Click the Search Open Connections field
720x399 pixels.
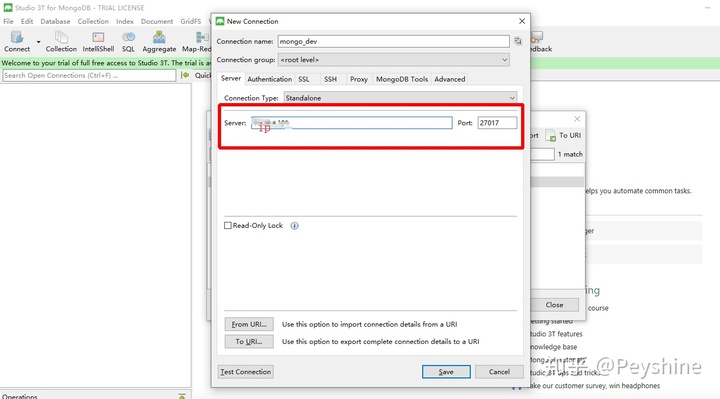tap(89, 75)
